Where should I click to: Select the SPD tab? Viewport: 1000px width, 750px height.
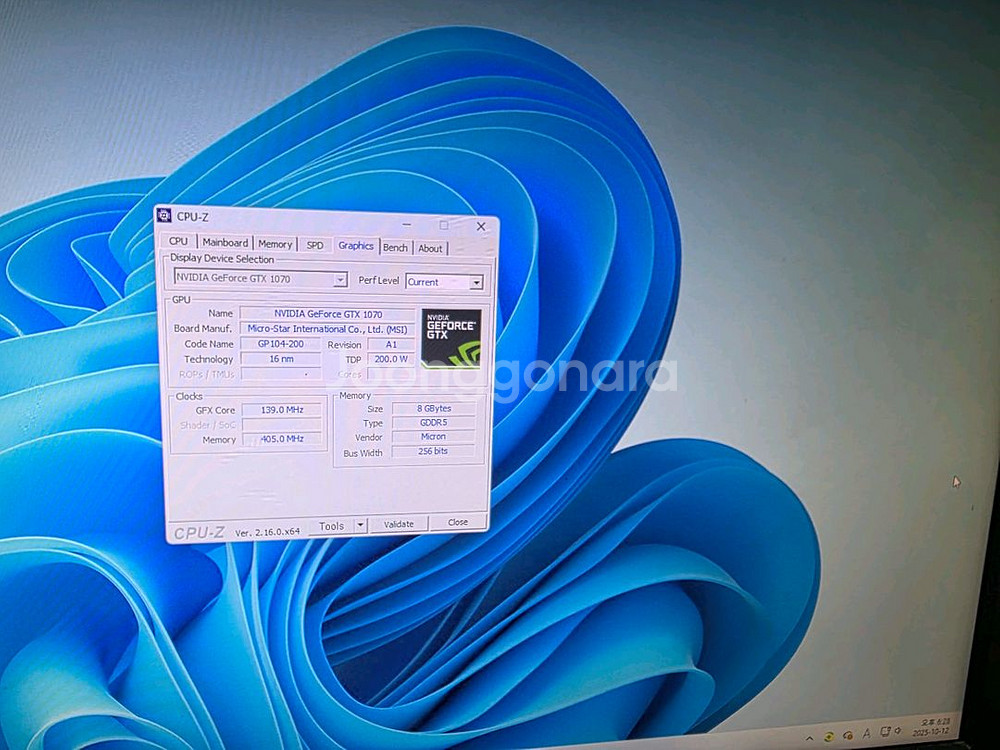click(x=314, y=245)
